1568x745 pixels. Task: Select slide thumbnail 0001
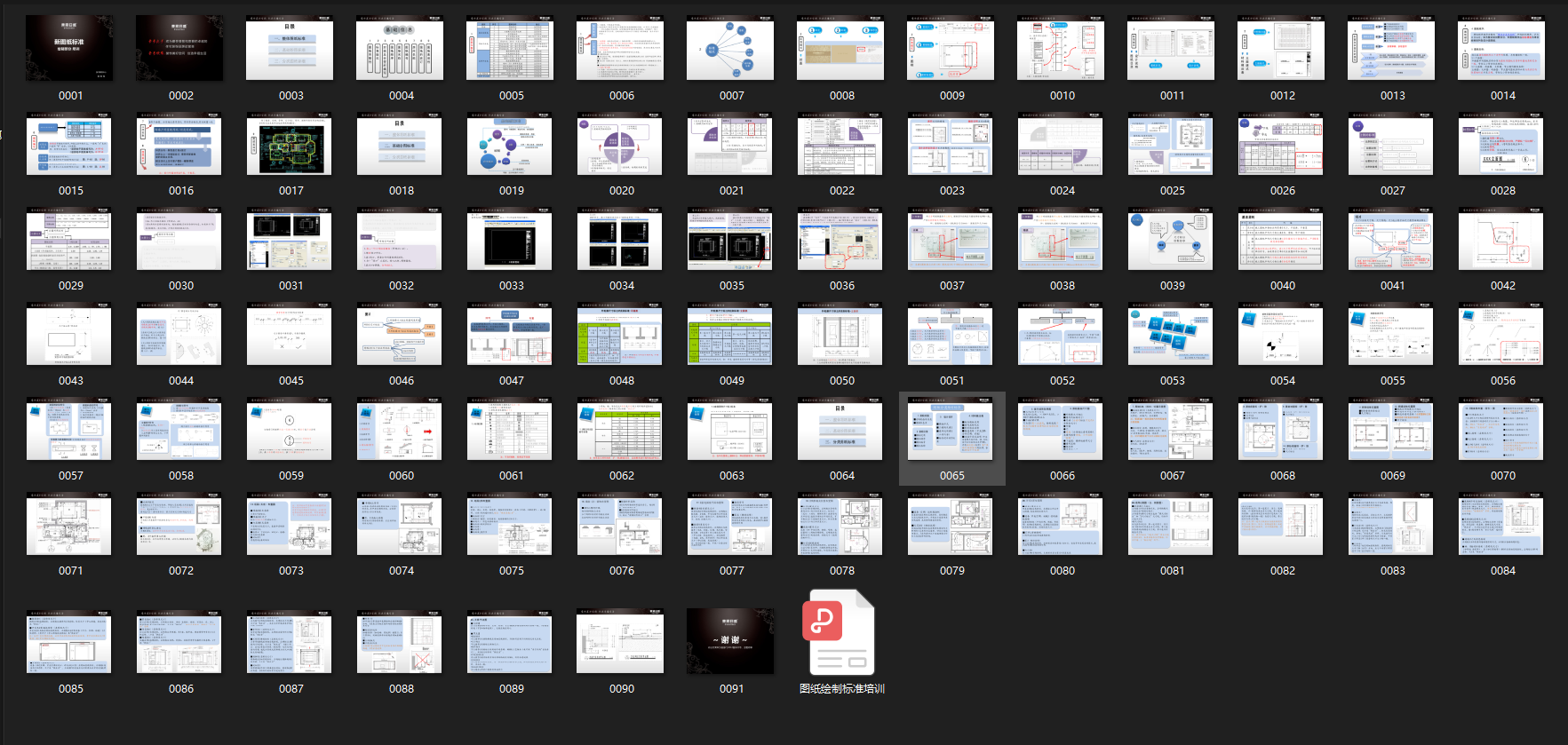(69, 49)
